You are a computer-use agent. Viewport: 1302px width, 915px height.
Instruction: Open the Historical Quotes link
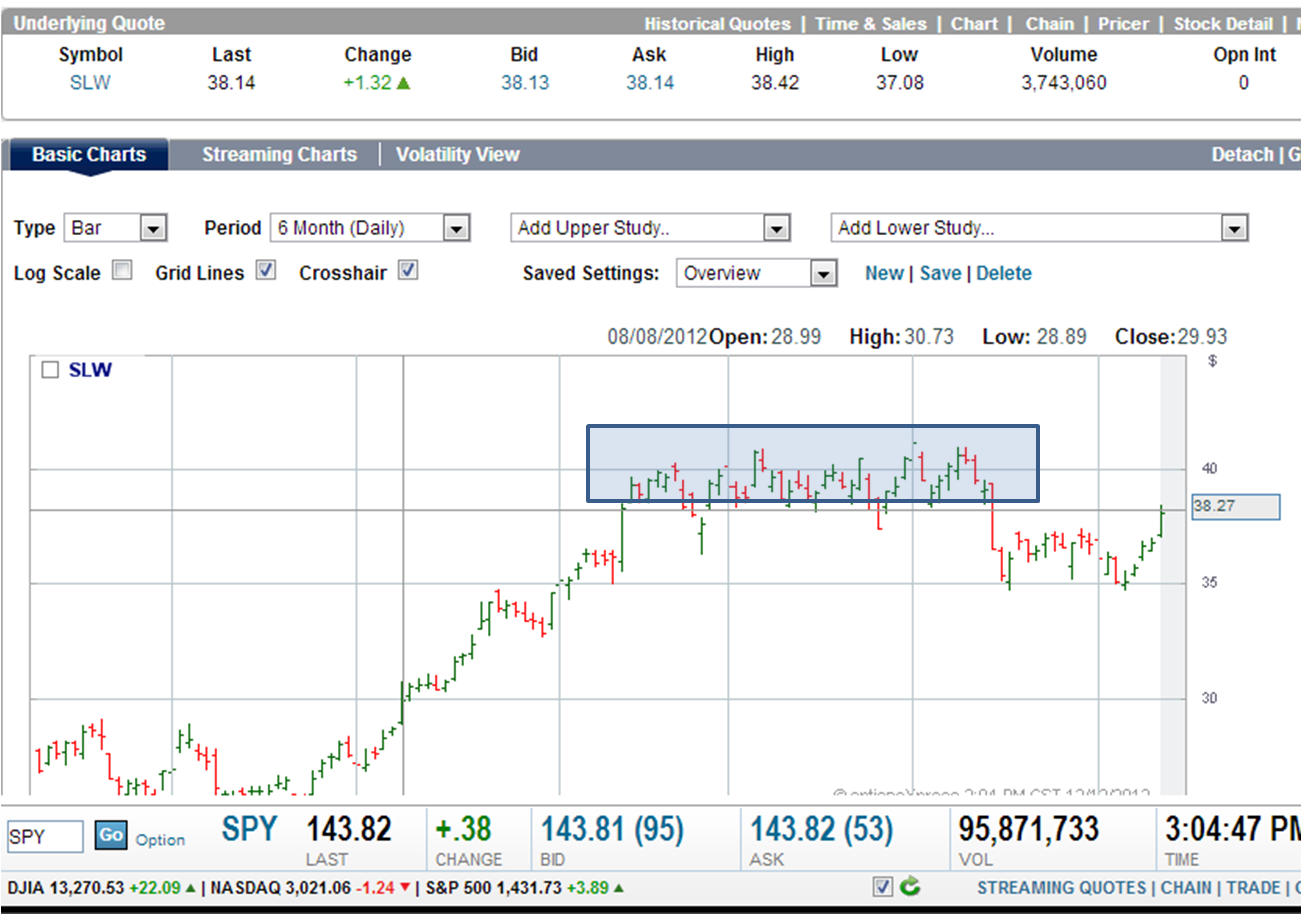tap(717, 24)
